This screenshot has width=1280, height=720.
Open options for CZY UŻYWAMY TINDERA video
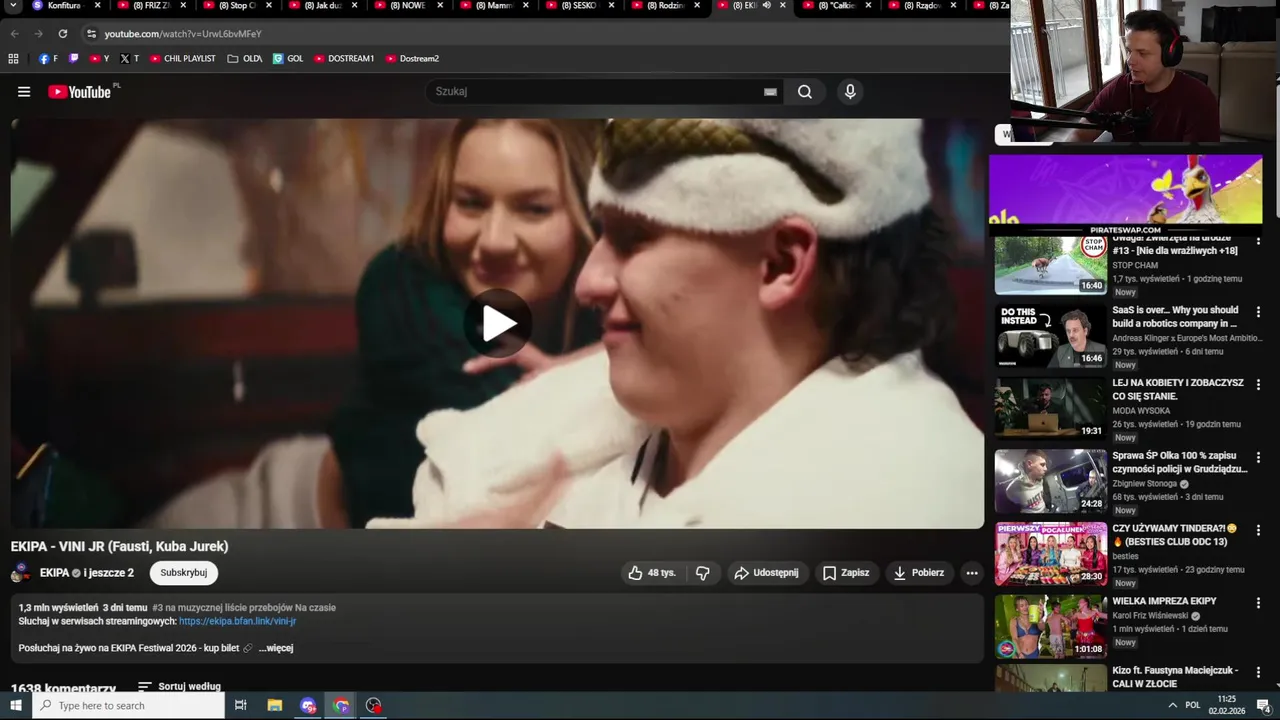tap(1258, 529)
